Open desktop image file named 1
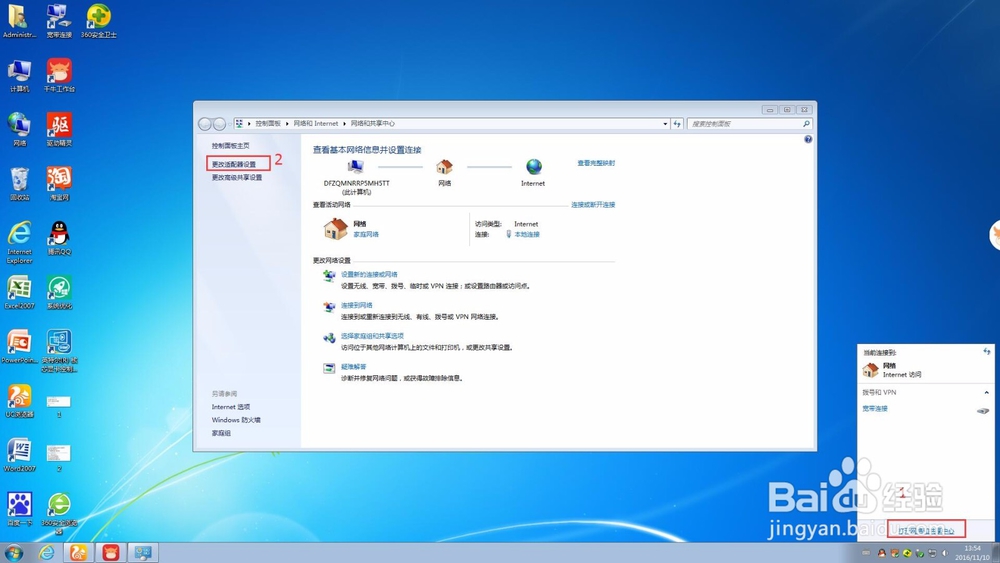 [59, 406]
